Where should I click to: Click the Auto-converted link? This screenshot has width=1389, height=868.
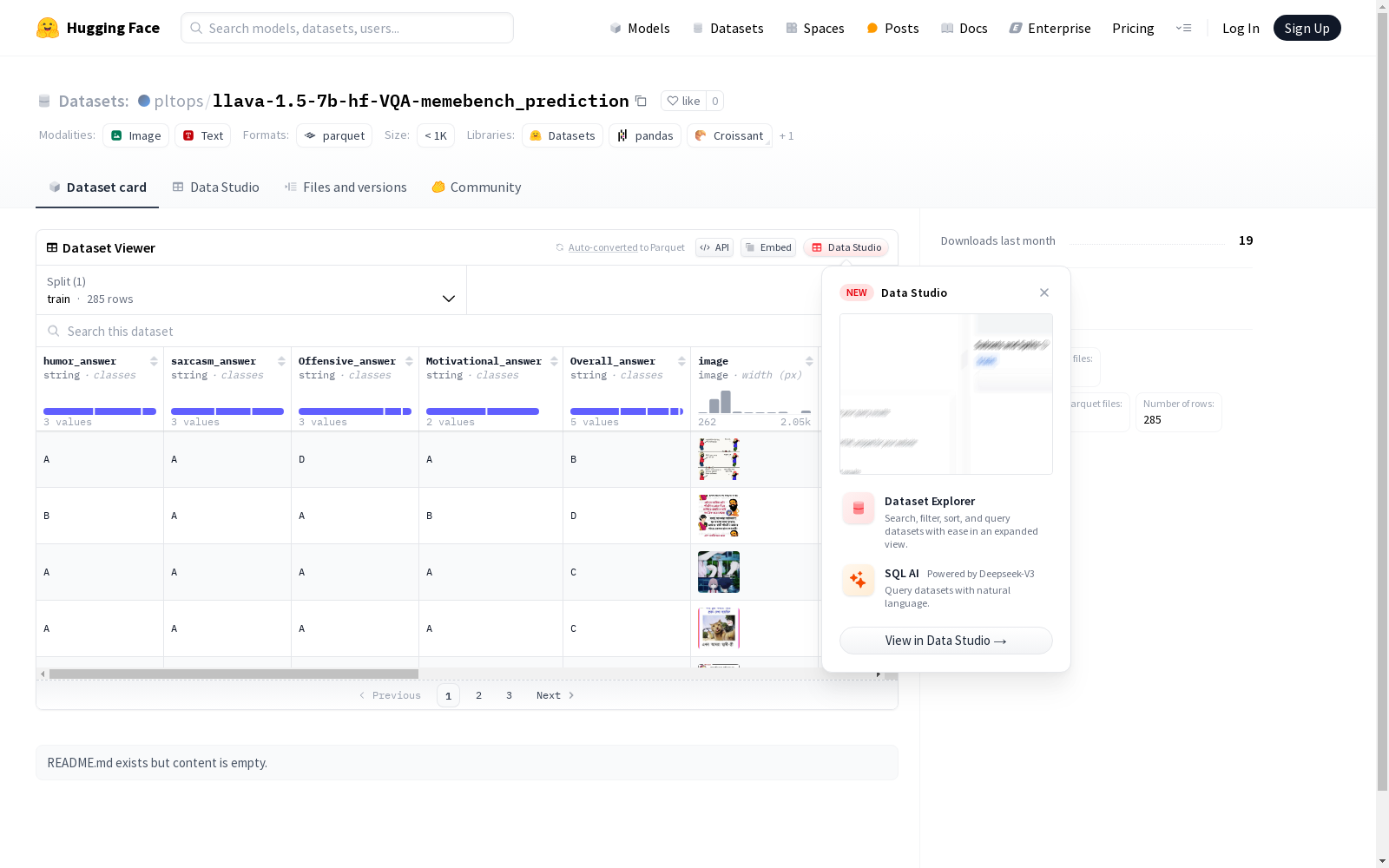[603, 247]
